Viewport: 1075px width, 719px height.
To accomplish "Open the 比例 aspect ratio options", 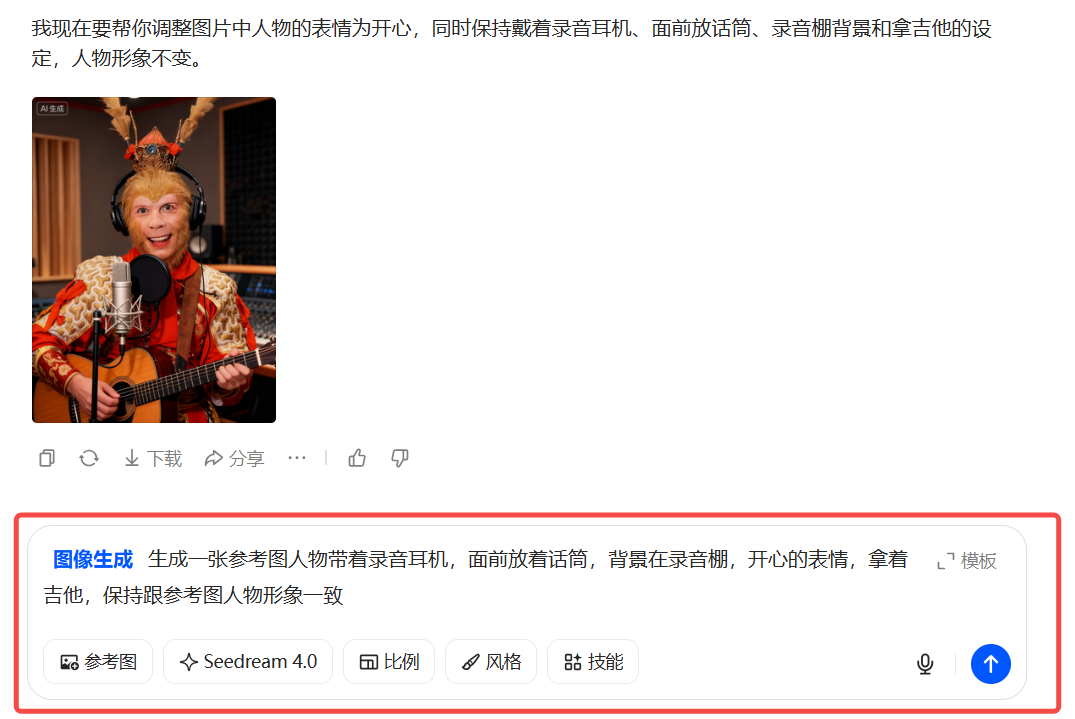I will point(389,661).
